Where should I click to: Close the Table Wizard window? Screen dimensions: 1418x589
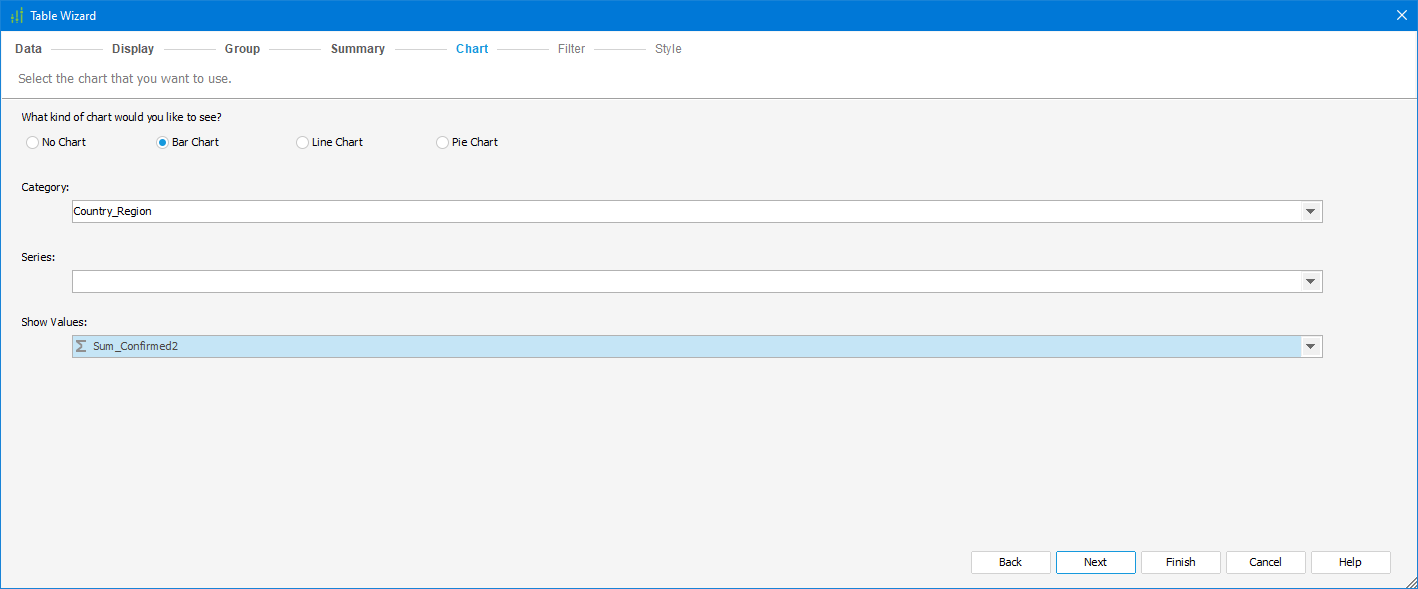(x=1401, y=16)
